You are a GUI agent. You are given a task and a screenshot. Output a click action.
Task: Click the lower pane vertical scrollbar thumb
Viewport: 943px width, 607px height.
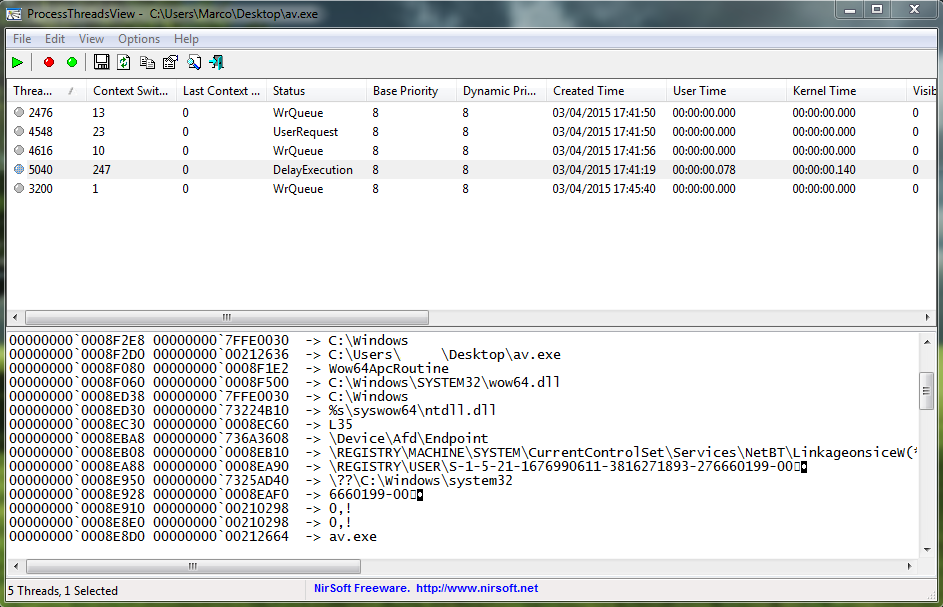pos(927,391)
